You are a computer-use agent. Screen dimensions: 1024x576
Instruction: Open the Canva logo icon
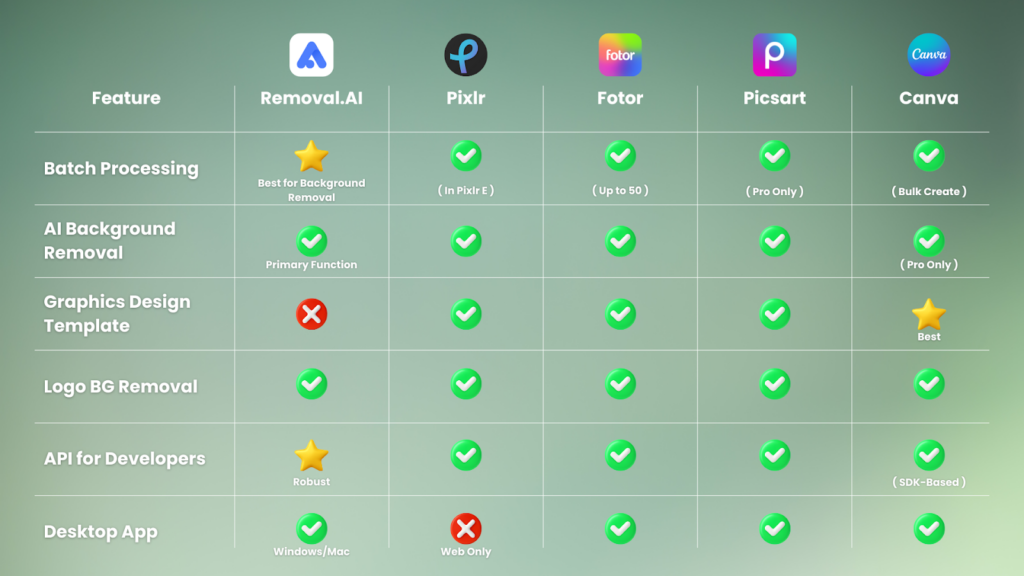(x=928, y=55)
